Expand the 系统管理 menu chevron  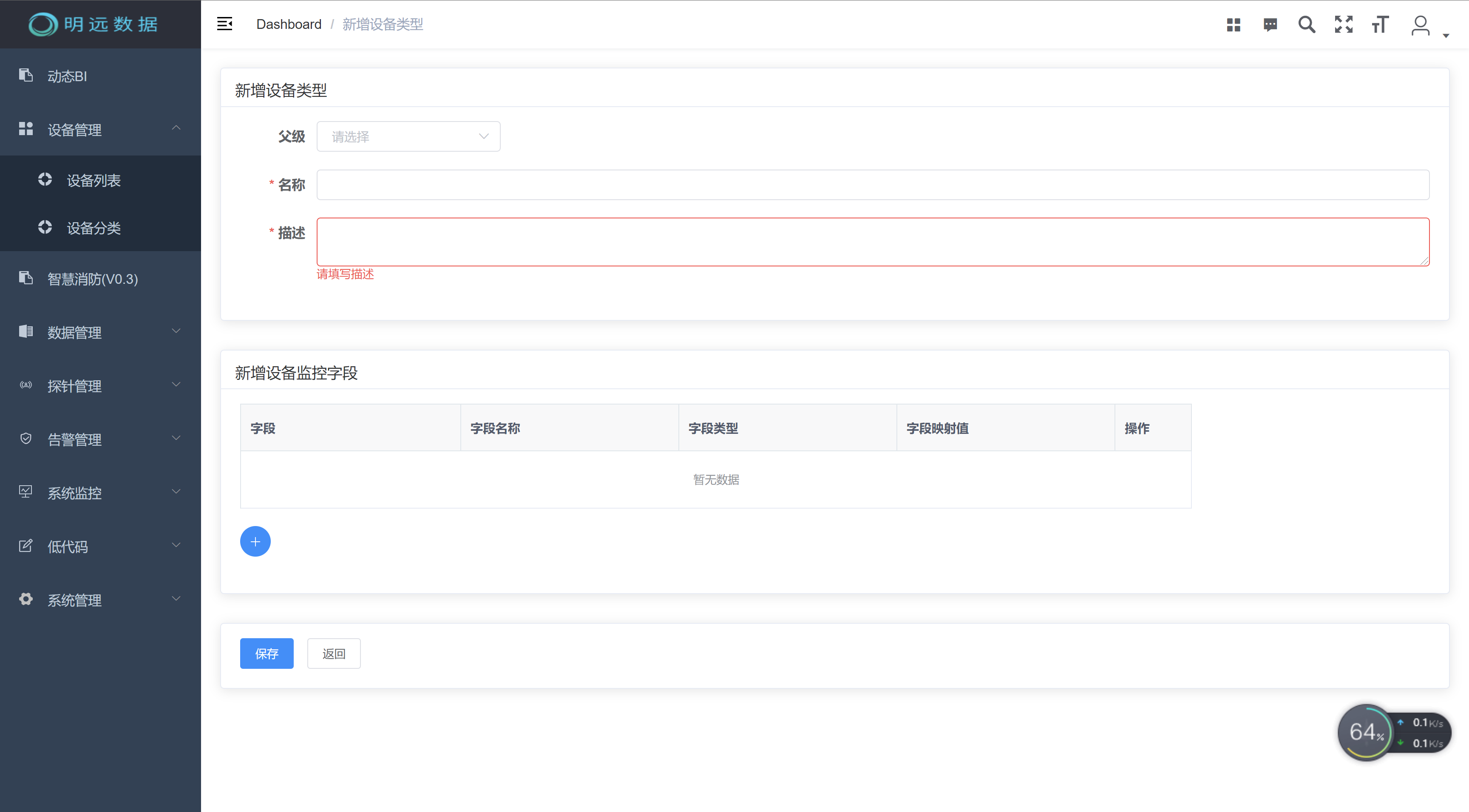(x=176, y=599)
